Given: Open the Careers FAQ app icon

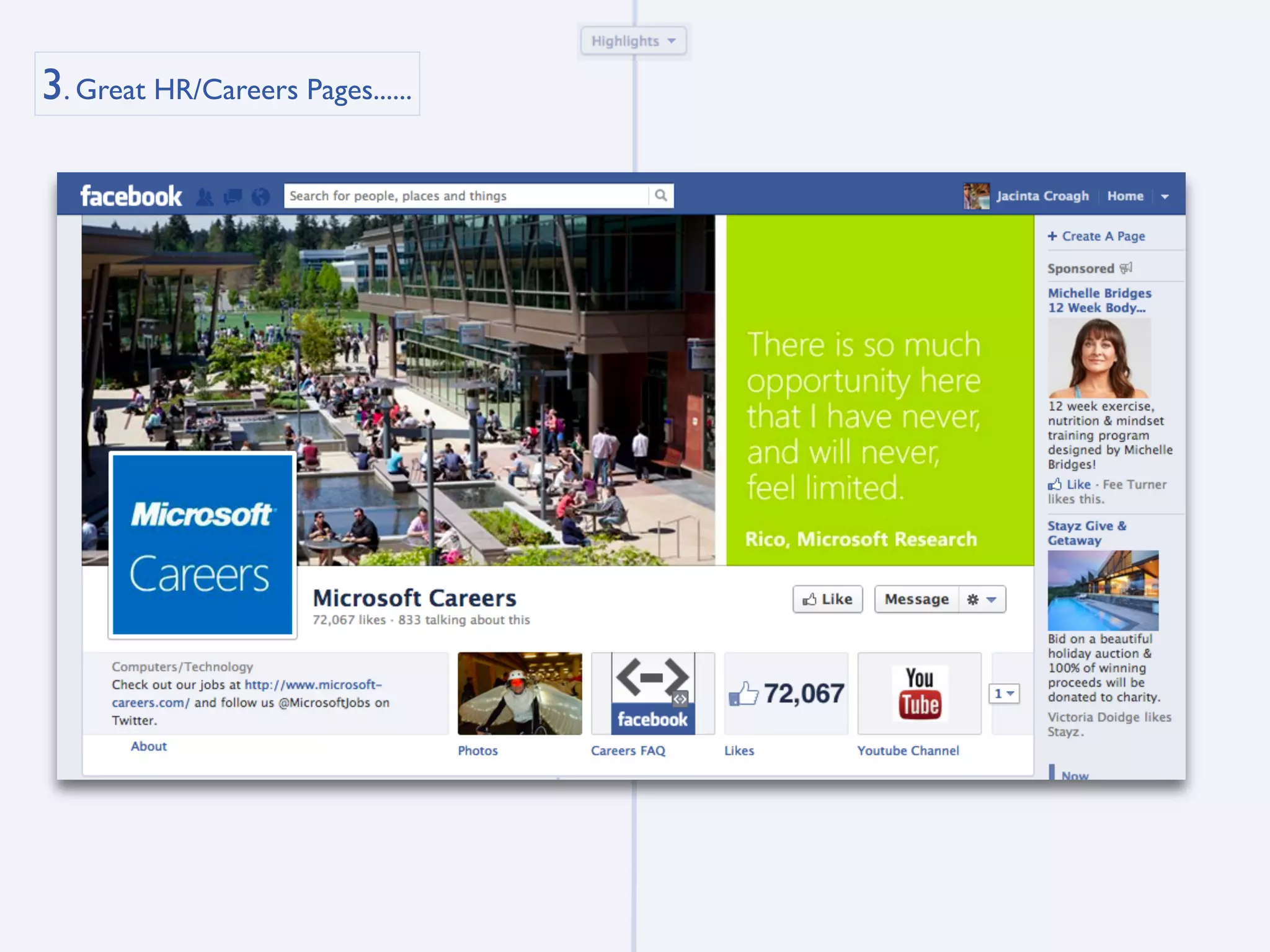Looking at the screenshot, I should click(x=653, y=694).
